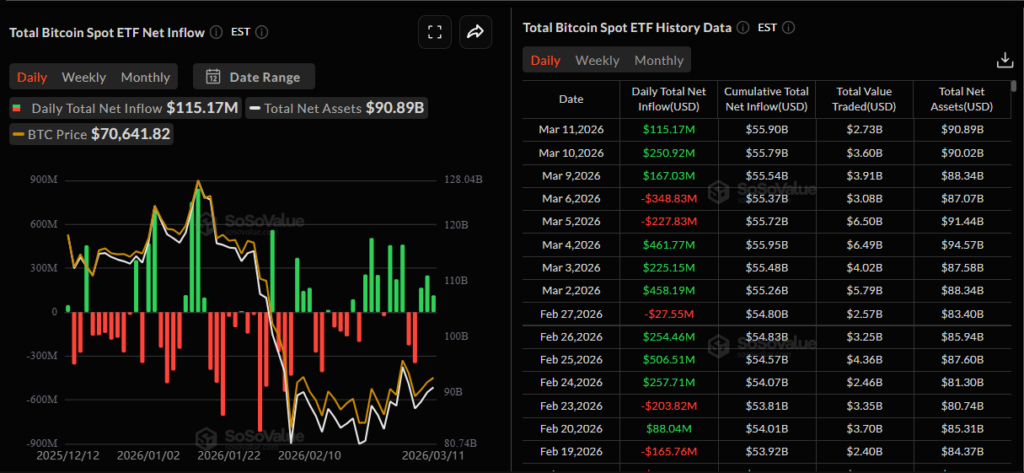1024x473 pixels.
Task: Select Weekly tab in history table
Action: (597, 60)
